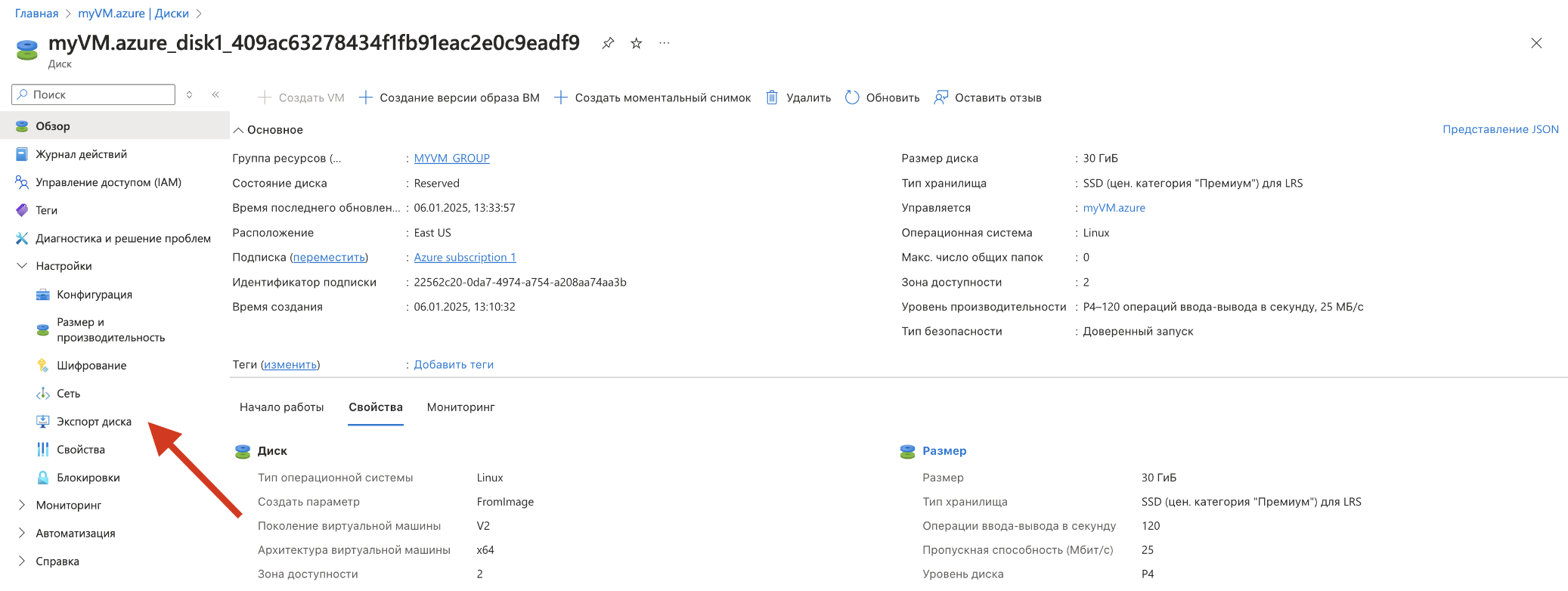Viewport: 1568px width, 591px height.
Task: Collapse the Основное section
Action: tap(239, 130)
